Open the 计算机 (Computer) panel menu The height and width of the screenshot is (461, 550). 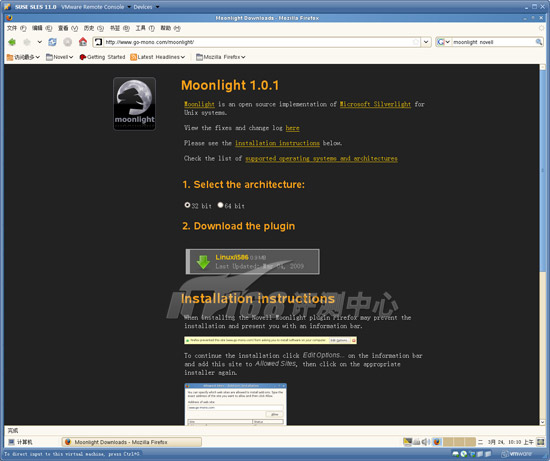click(20, 442)
